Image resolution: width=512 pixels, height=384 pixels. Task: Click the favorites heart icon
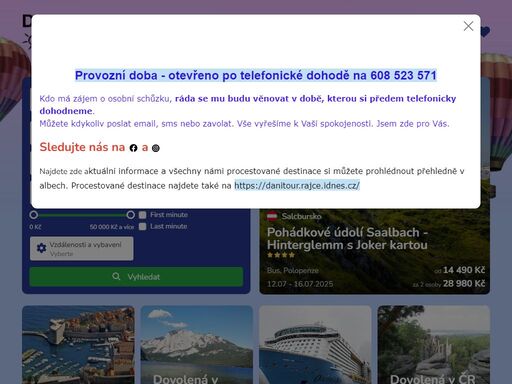coord(485,32)
